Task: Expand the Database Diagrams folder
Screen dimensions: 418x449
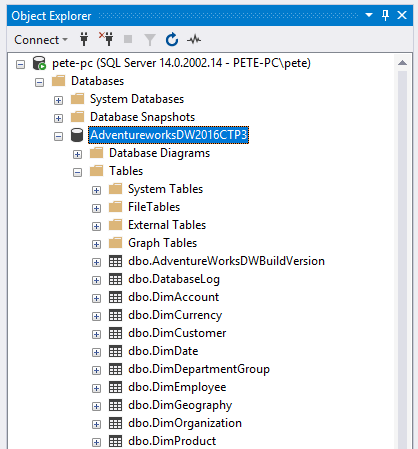Action: pyautogui.click(x=77, y=154)
